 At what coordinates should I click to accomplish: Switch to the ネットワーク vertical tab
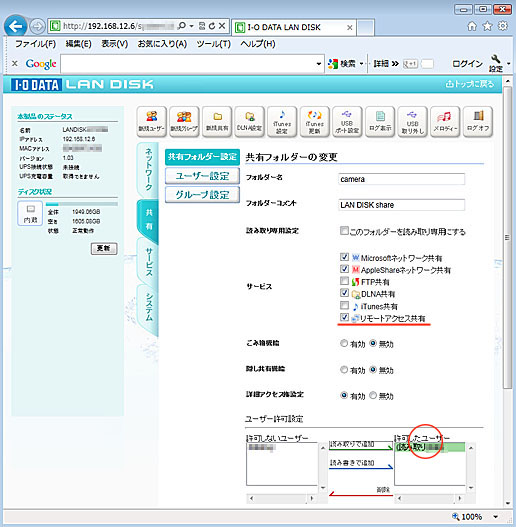pyautogui.click(x=148, y=170)
